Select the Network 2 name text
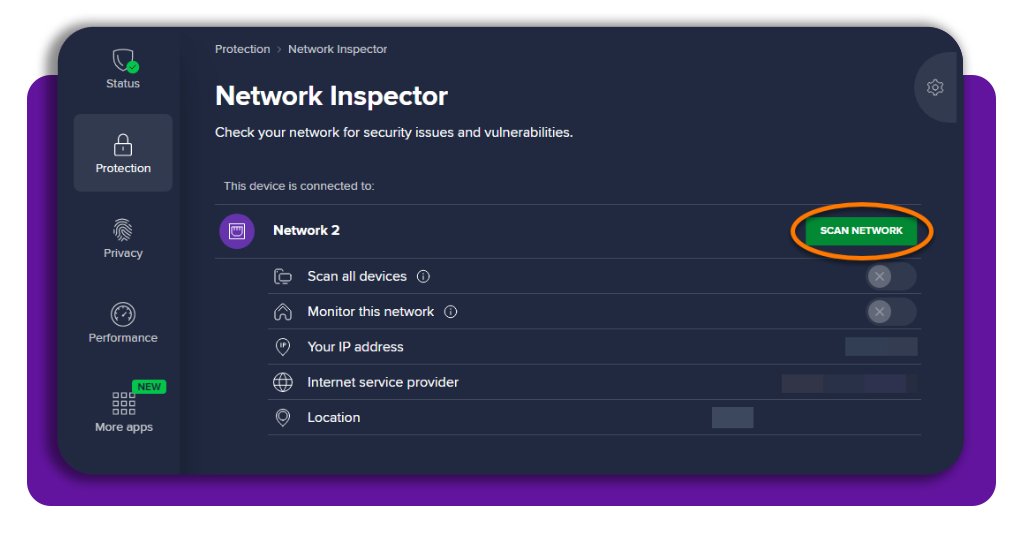The width and height of the screenshot is (1024, 536). point(306,230)
